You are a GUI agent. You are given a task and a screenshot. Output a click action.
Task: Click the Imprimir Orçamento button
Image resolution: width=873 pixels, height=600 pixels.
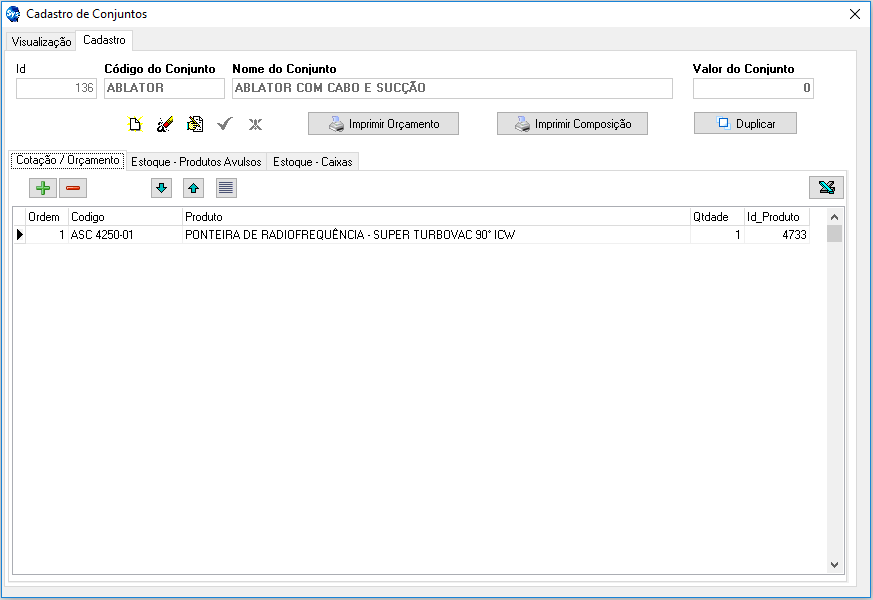pyautogui.click(x=383, y=124)
